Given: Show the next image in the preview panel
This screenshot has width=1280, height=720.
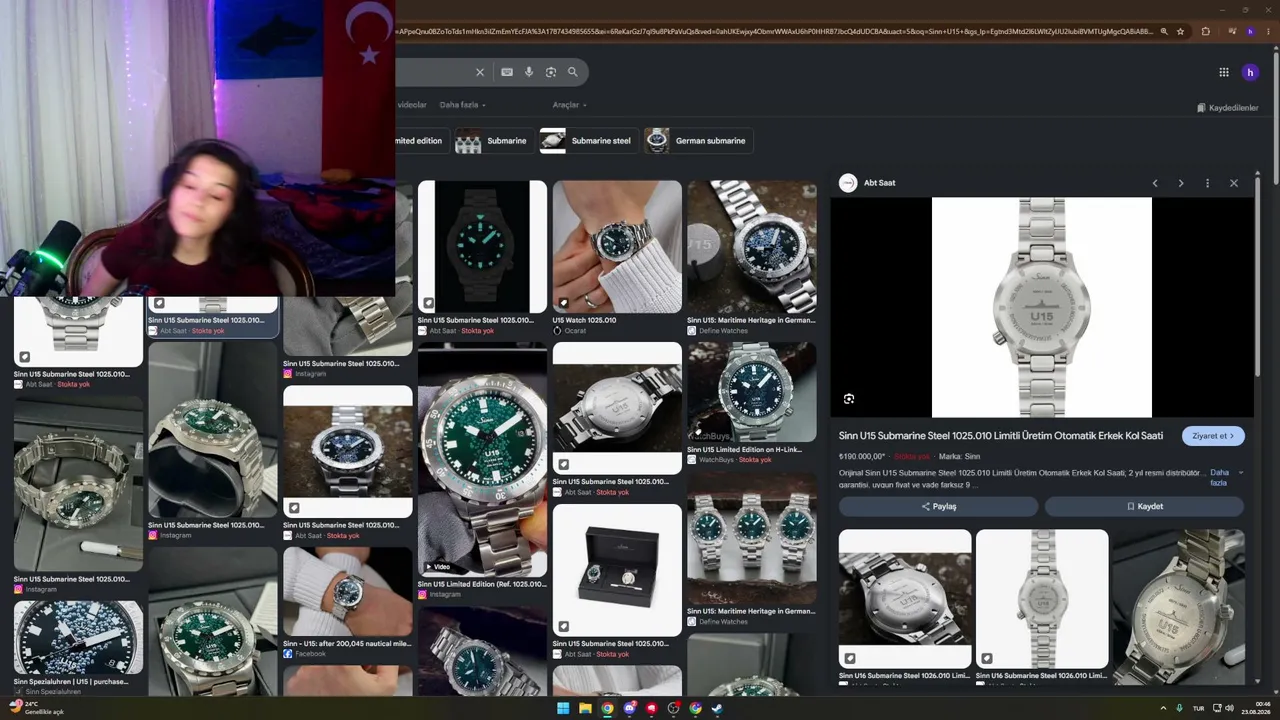Looking at the screenshot, I should pyautogui.click(x=1181, y=183).
